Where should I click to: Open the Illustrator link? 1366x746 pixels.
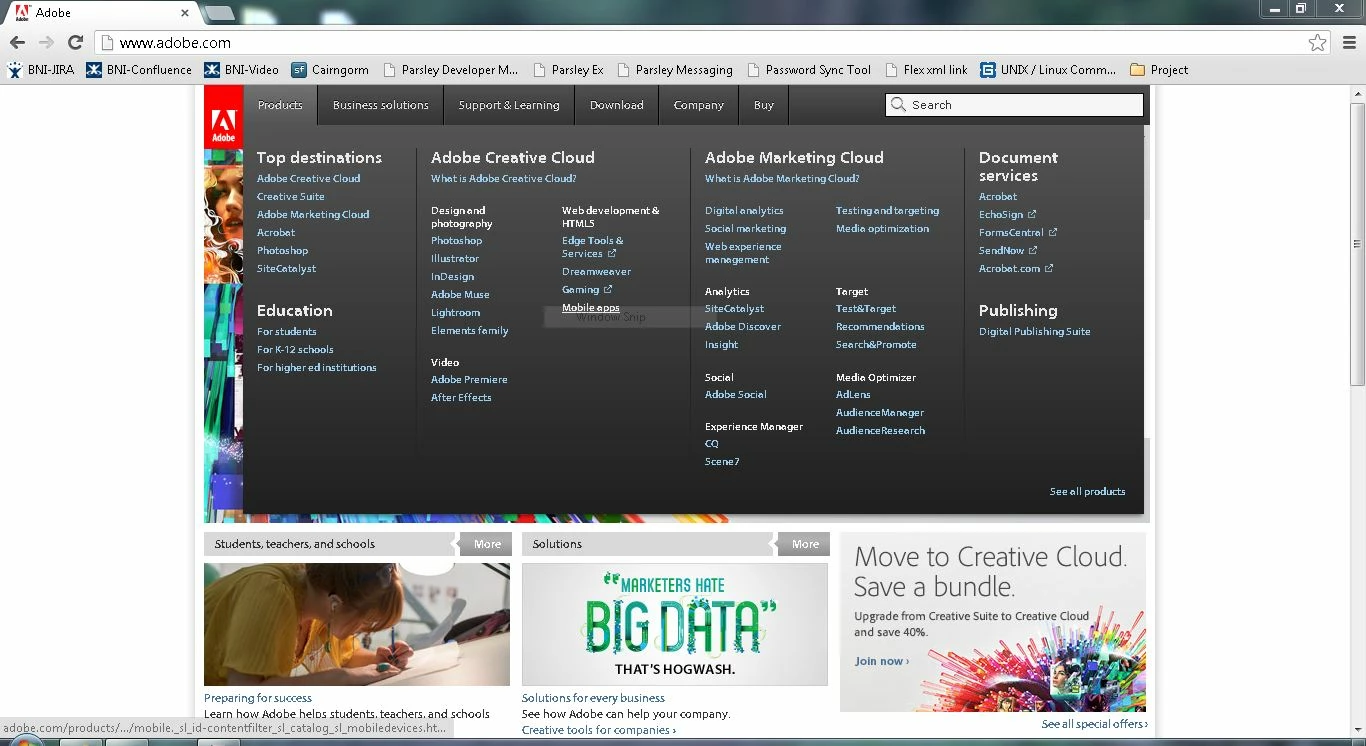[x=455, y=259]
